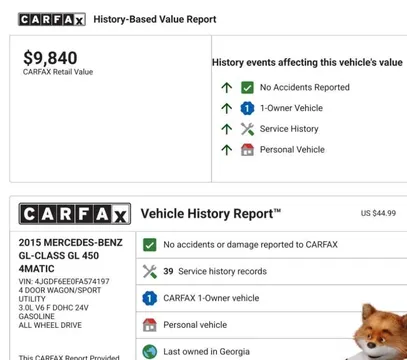Click the up arrow next to Personal Vehicle
The image size is (407, 360).
pos(227,150)
